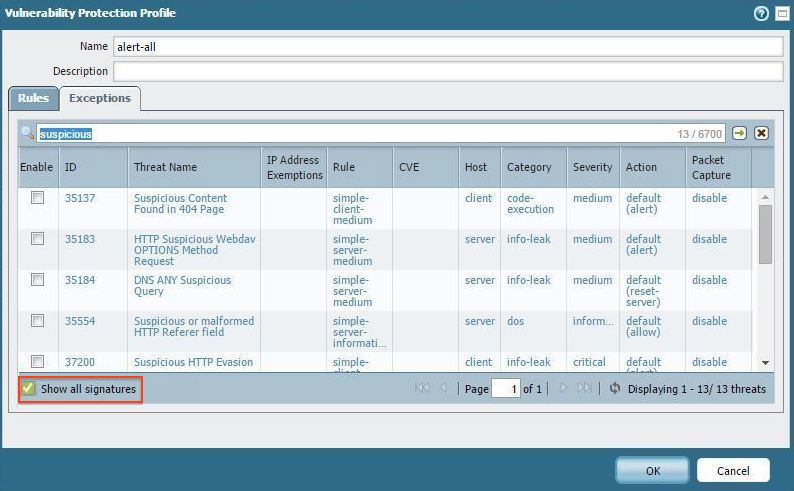Screen dimensions: 794x491
Task: Click the green arrow apply-filter icon
Action: click(x=739, y=133)
